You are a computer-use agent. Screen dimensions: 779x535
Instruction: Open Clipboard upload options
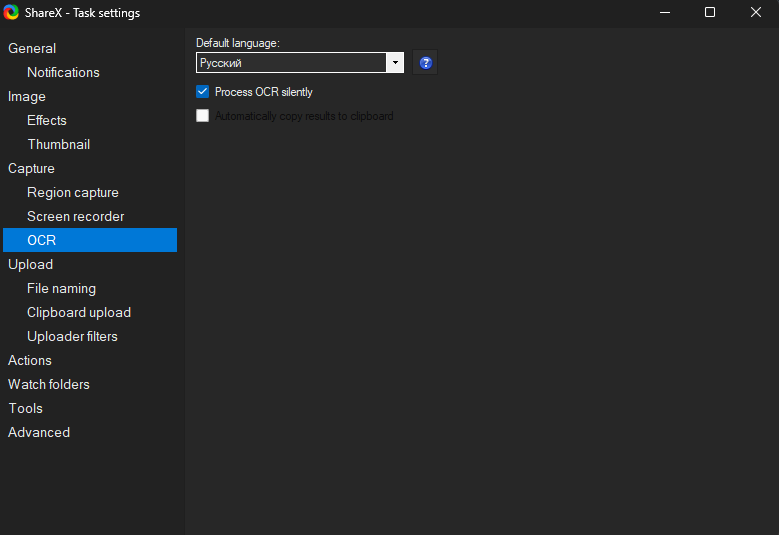click(x=79, y=312)
